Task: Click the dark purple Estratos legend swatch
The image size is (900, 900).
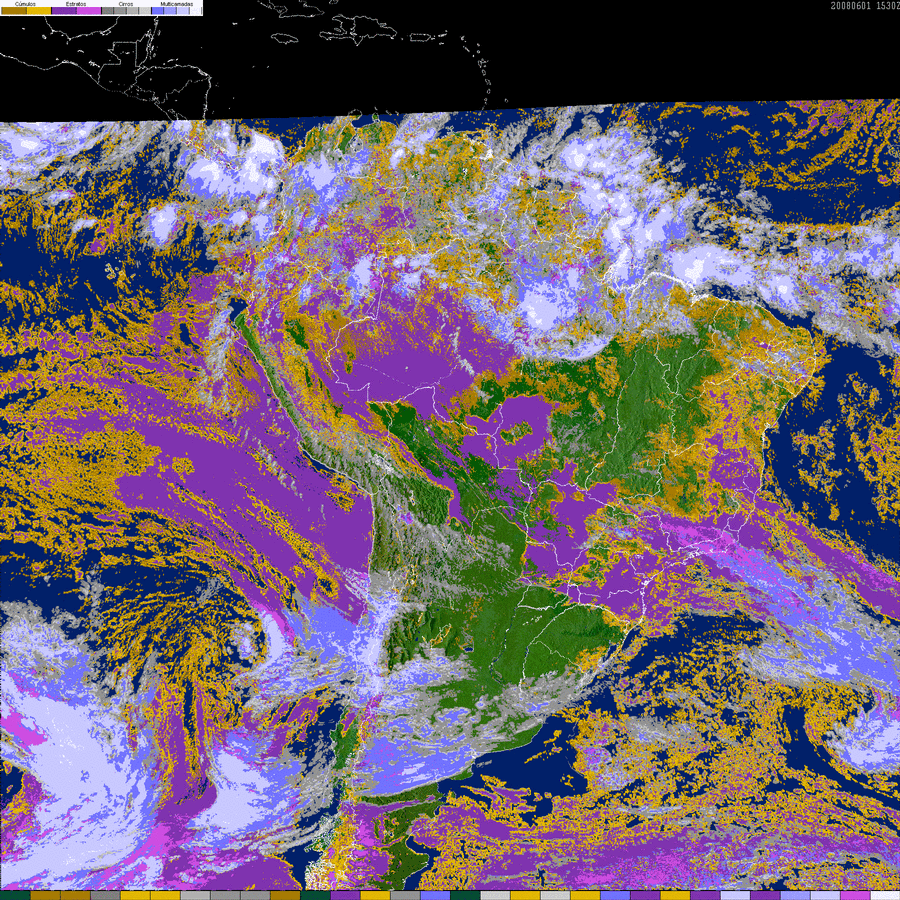Action: pyautogui.click(x=64, y=10)
